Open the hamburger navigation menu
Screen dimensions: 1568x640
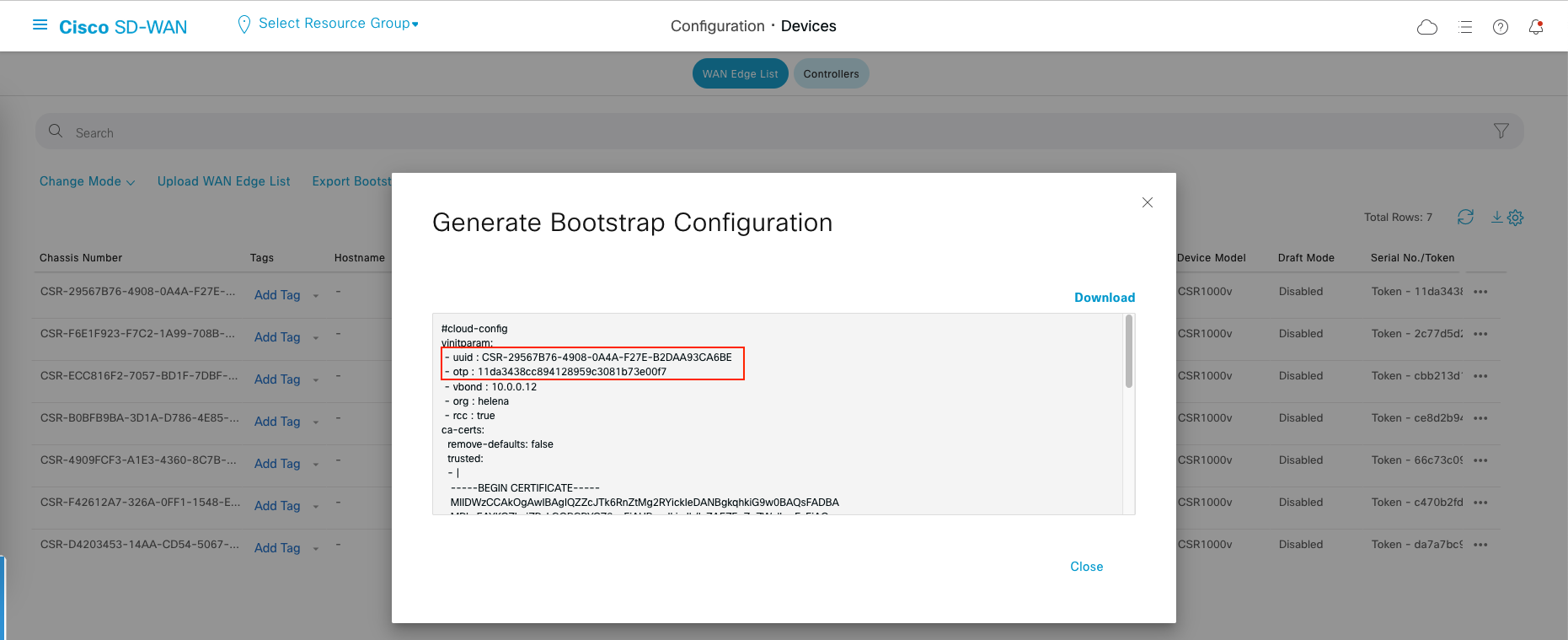(x=40, y=25)
